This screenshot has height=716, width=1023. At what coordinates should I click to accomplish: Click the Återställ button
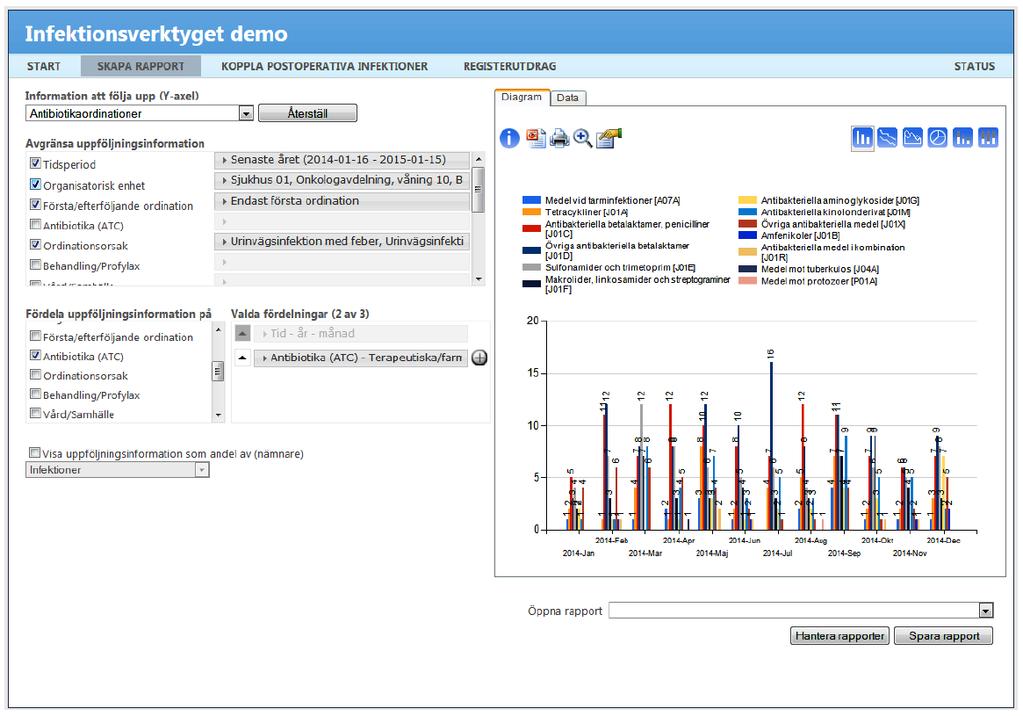click(307, 114)
